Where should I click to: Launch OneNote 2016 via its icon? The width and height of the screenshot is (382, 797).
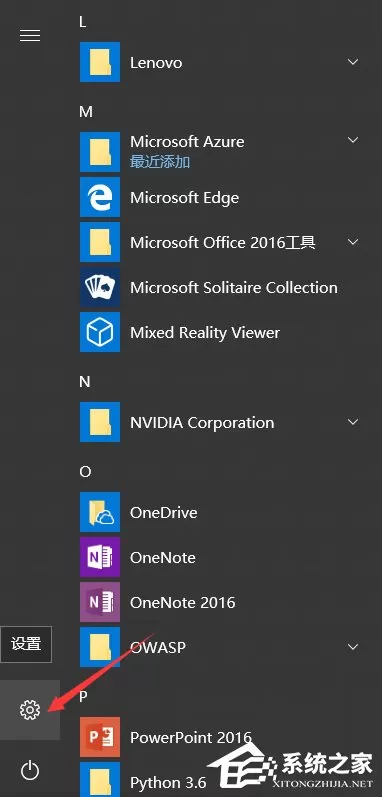(x=100, y=602)
